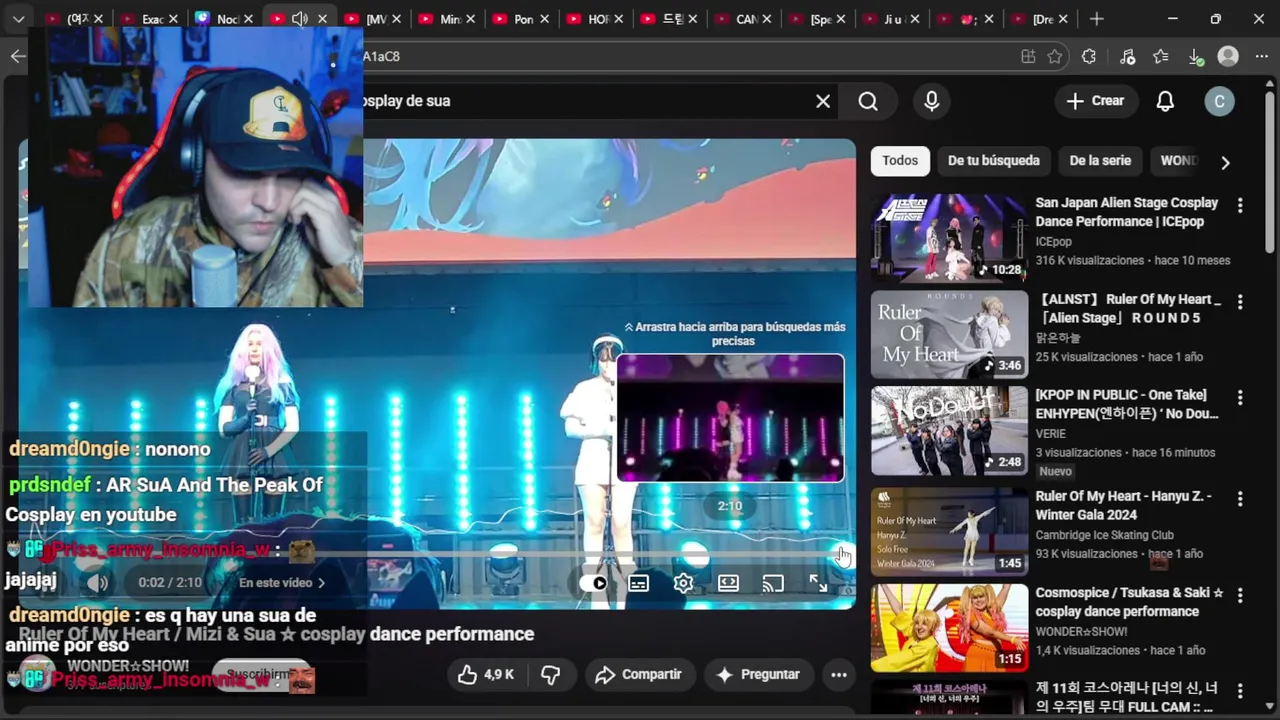Open '【ALNST】Ruler Of My Heart' video link

pos(1128,308)
